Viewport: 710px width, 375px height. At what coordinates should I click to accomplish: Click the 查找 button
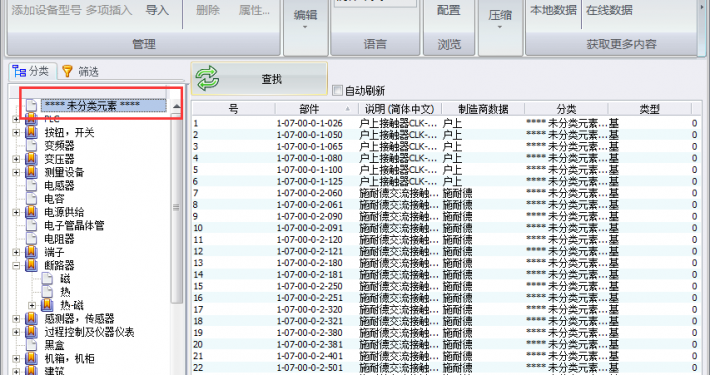[259, 79]
